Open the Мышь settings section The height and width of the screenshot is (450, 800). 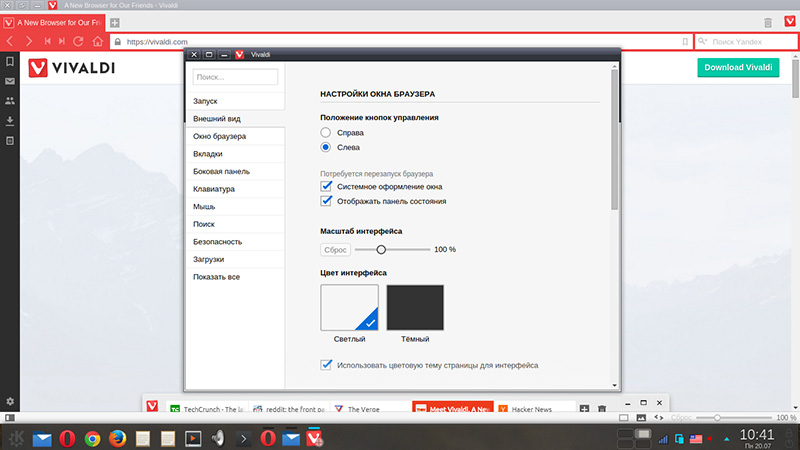click(235, 207)
